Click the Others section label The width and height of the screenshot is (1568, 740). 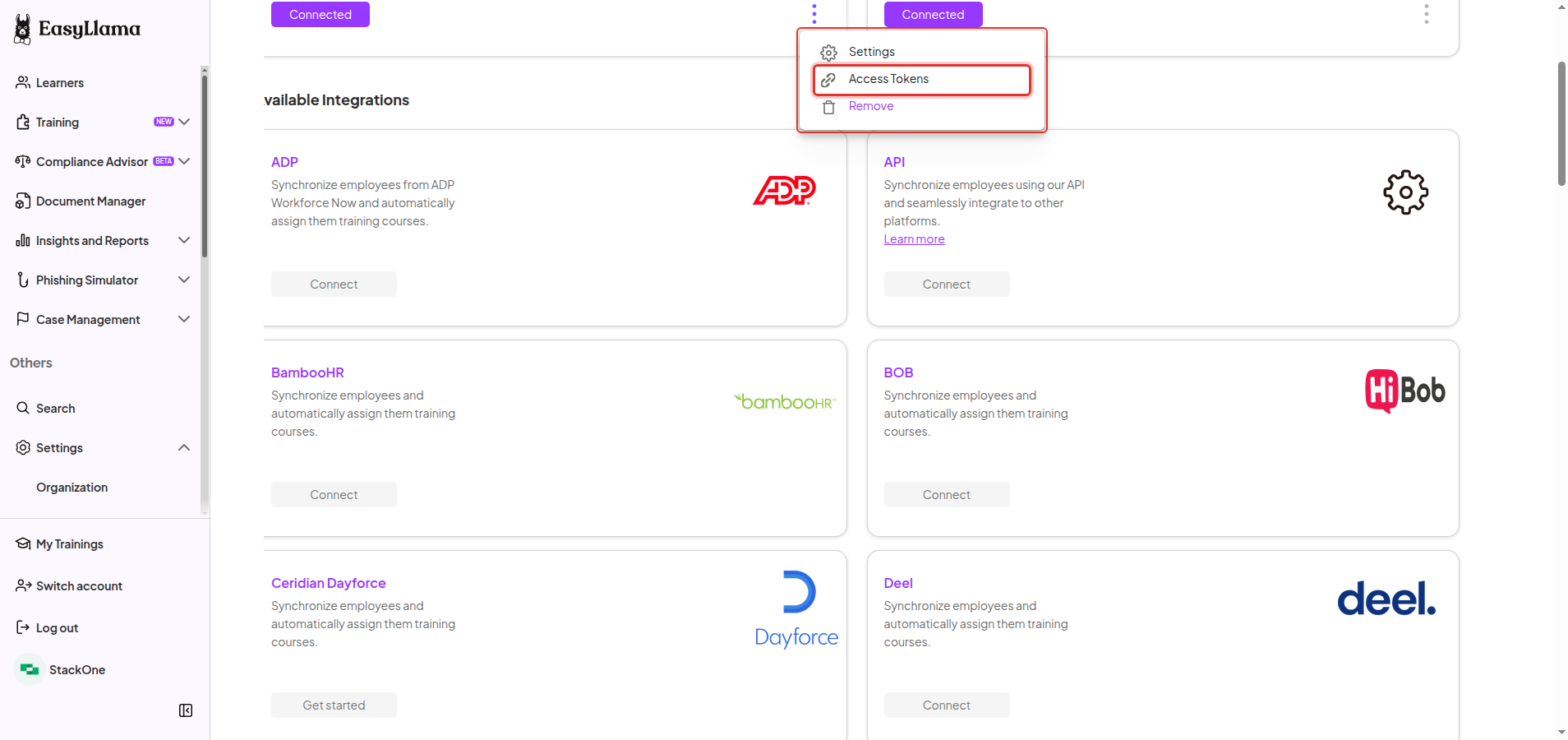point(30,363)
